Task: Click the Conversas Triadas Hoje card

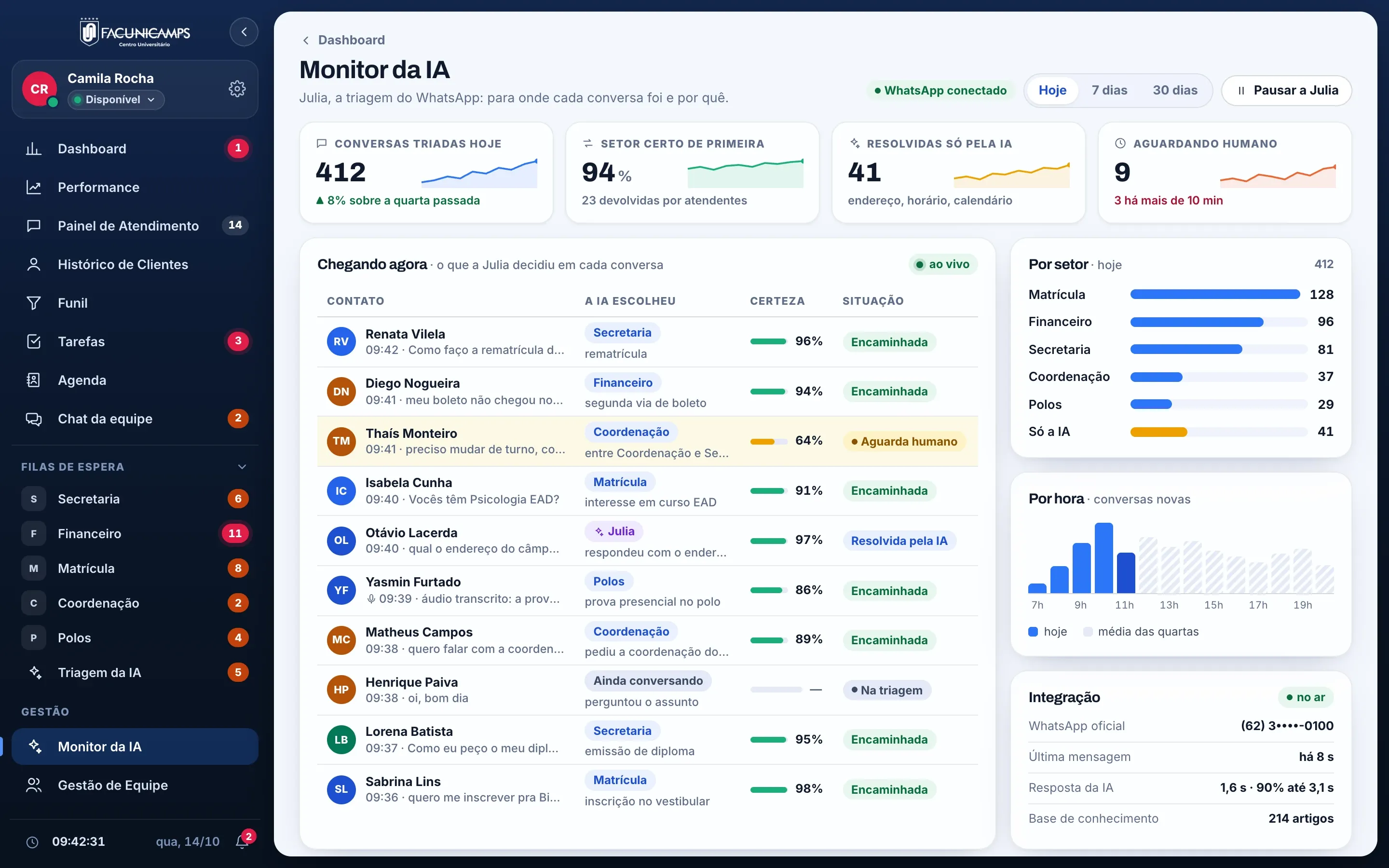Action: tap(426, 172)
